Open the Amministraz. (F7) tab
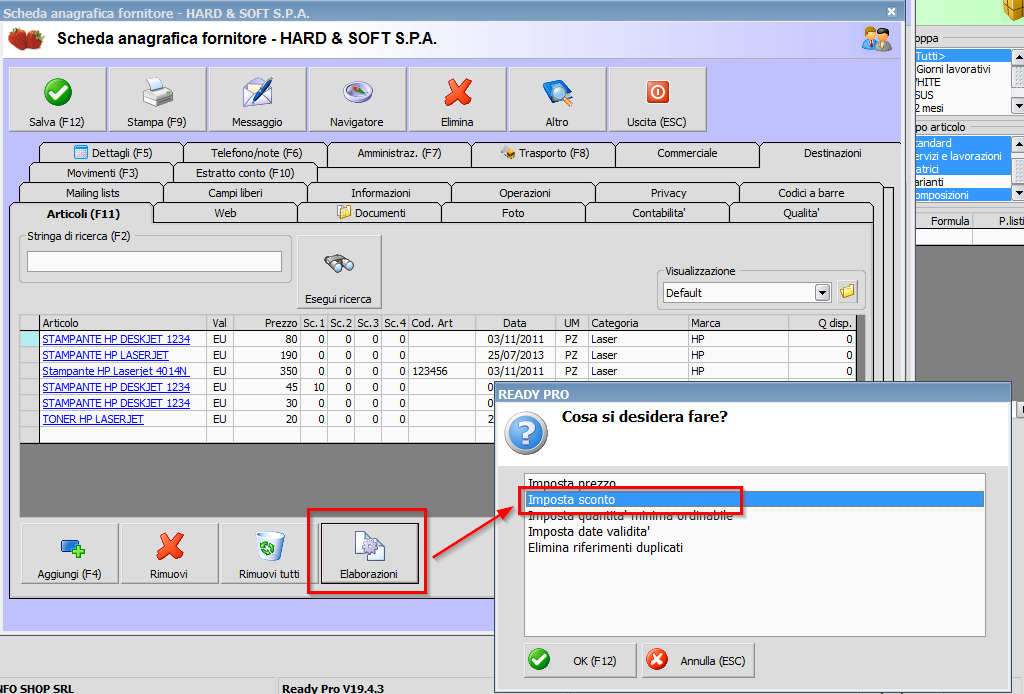The width and height of the screenshot is (1024, 694). (x=399, y=153)
